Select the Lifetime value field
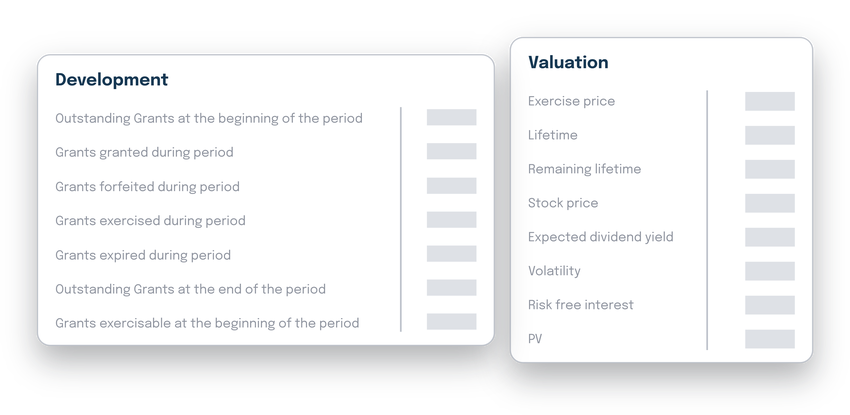 coord(769,135)
